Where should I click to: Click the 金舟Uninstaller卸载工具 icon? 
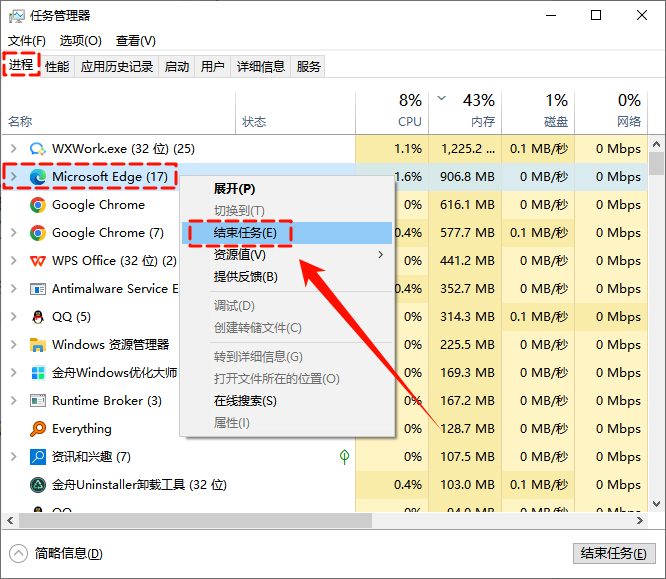point(38,485)
